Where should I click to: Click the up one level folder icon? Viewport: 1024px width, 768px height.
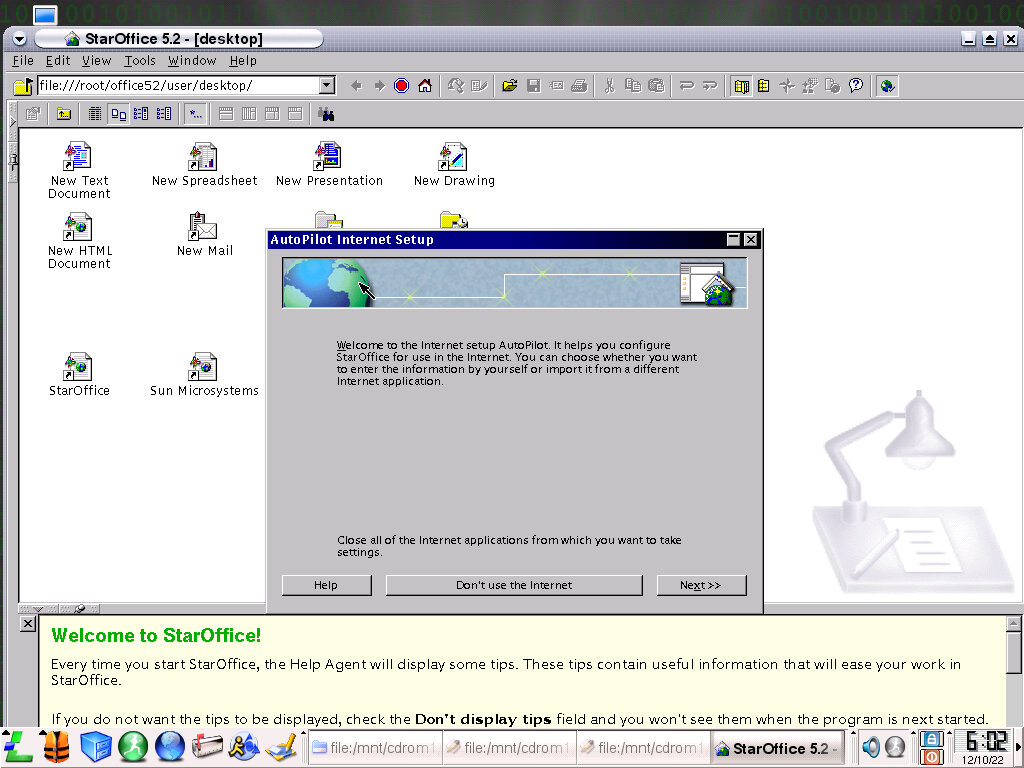(x=64, y=114)
